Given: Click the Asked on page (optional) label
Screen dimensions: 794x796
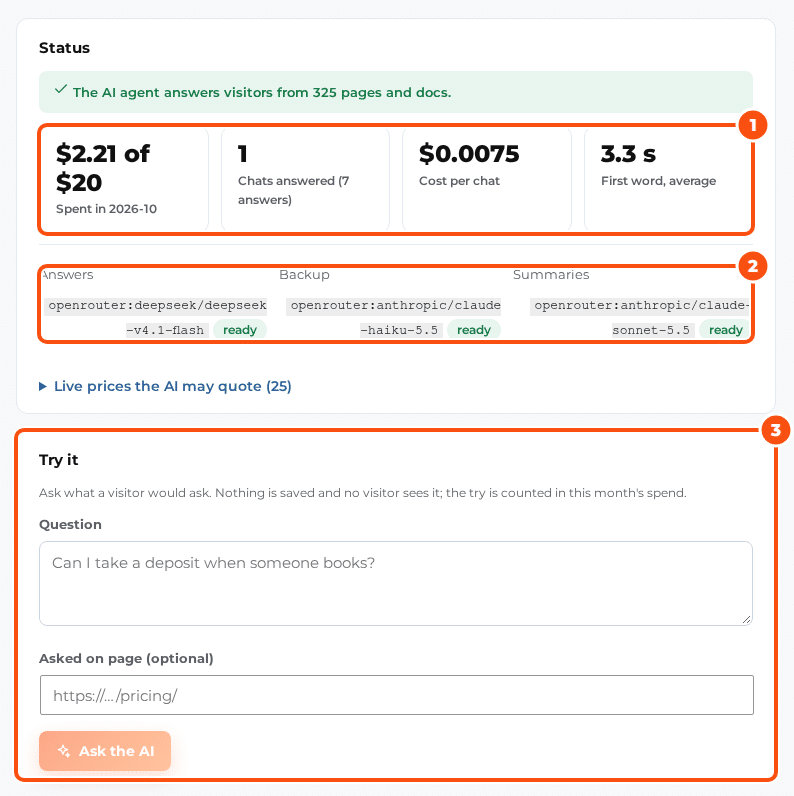Looking at the screenshot, I should (x=126, y=658).
